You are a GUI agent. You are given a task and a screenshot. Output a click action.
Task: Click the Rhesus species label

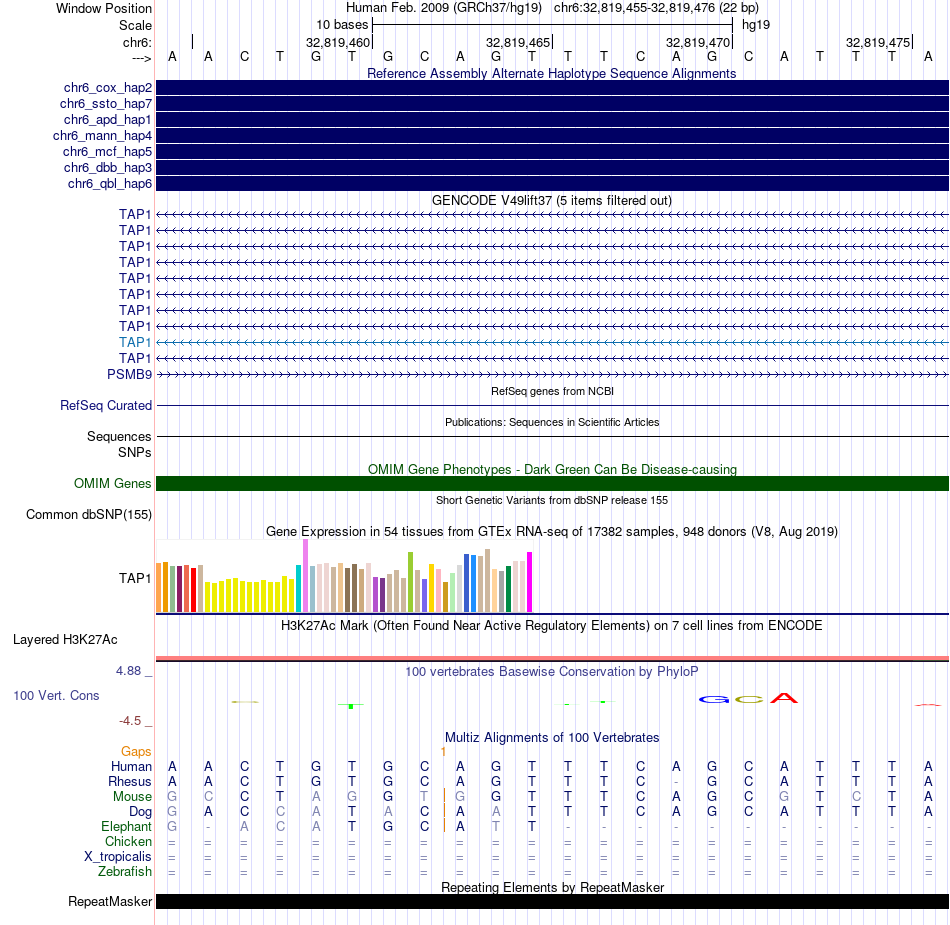coord(130,781)
